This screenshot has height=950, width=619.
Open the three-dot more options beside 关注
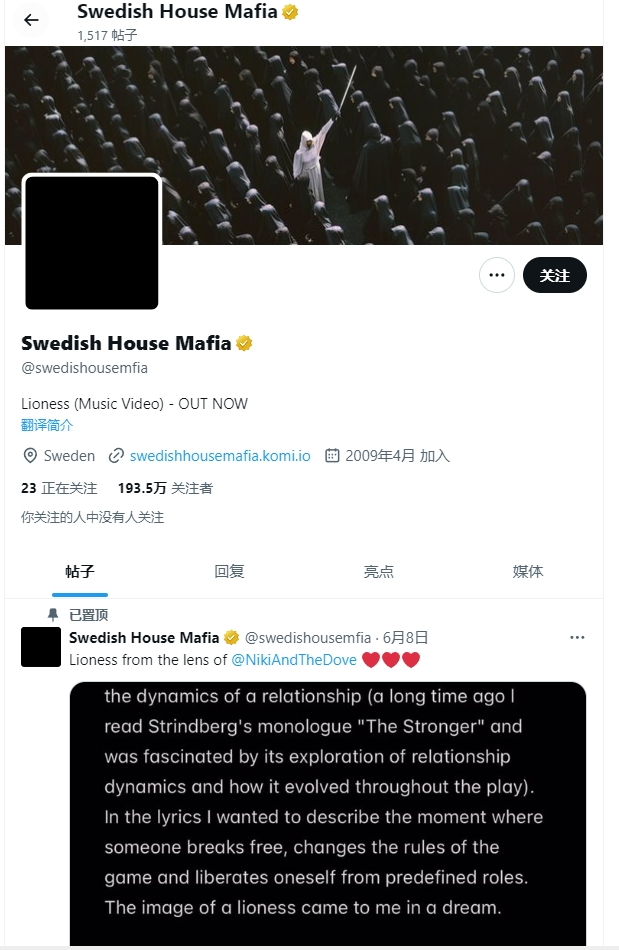pyautogui.click(x=497, y=275)
